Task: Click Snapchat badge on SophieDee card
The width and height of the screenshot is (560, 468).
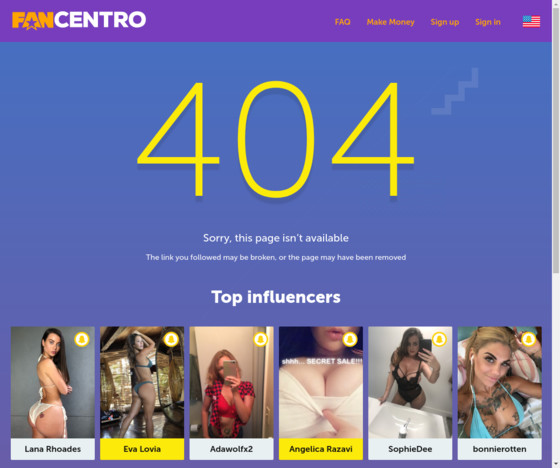Action: pos(439,339)
